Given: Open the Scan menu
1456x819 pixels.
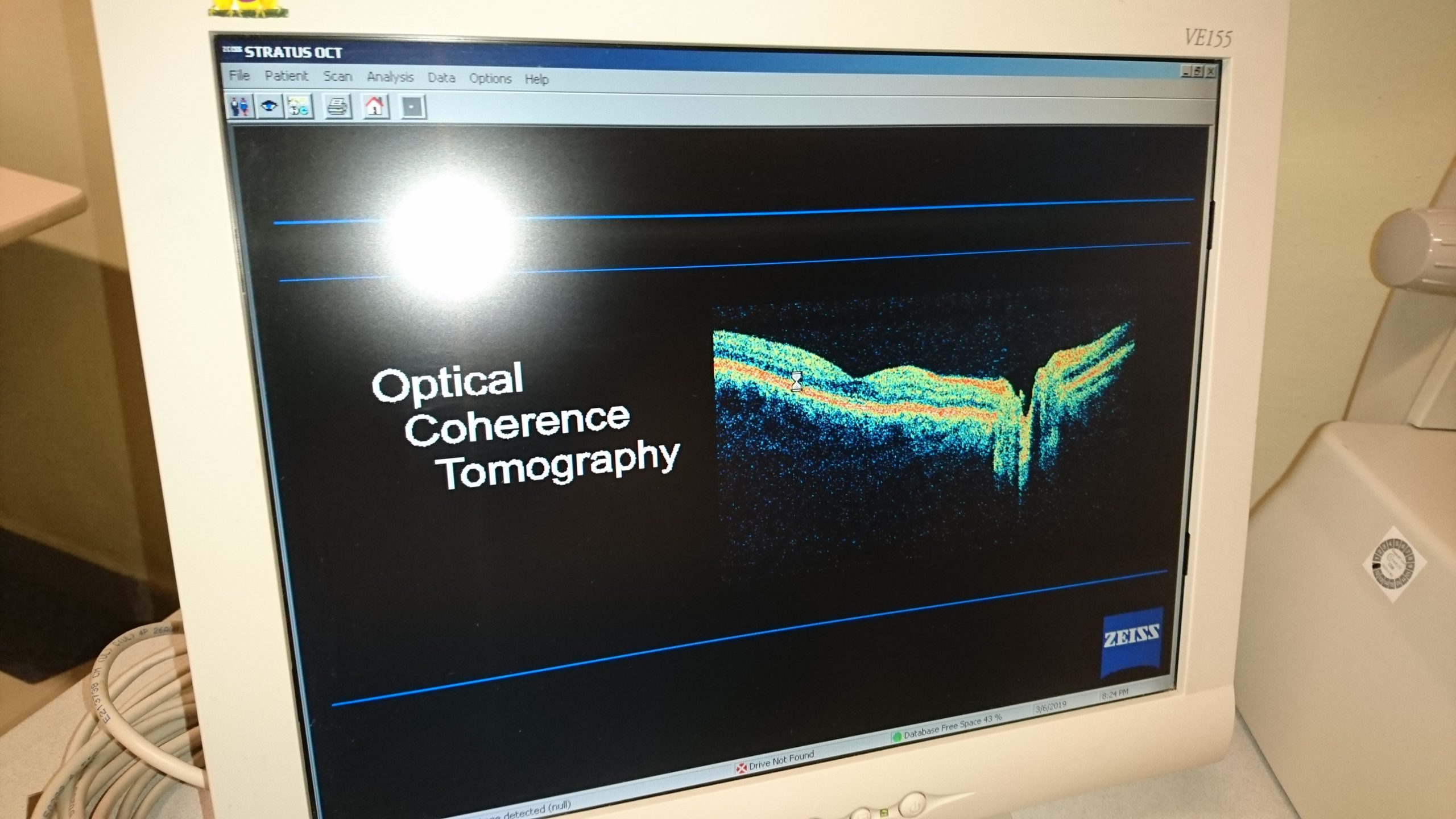Looking at the screenshot, I should point(337,77).
